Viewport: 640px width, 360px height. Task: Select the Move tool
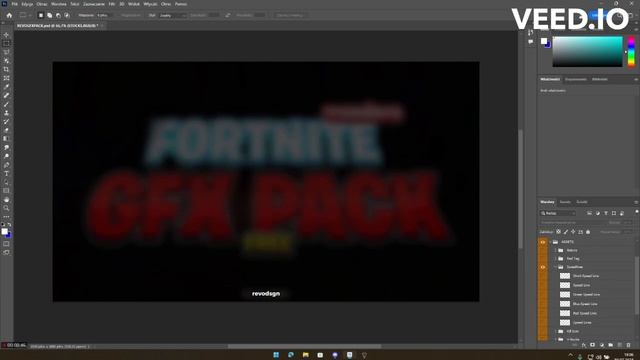click(x=6, y=35)
